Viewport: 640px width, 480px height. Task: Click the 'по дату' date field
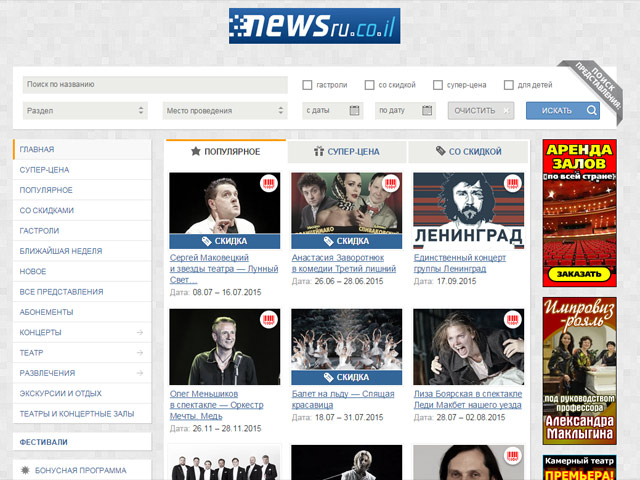coord(405,111)
